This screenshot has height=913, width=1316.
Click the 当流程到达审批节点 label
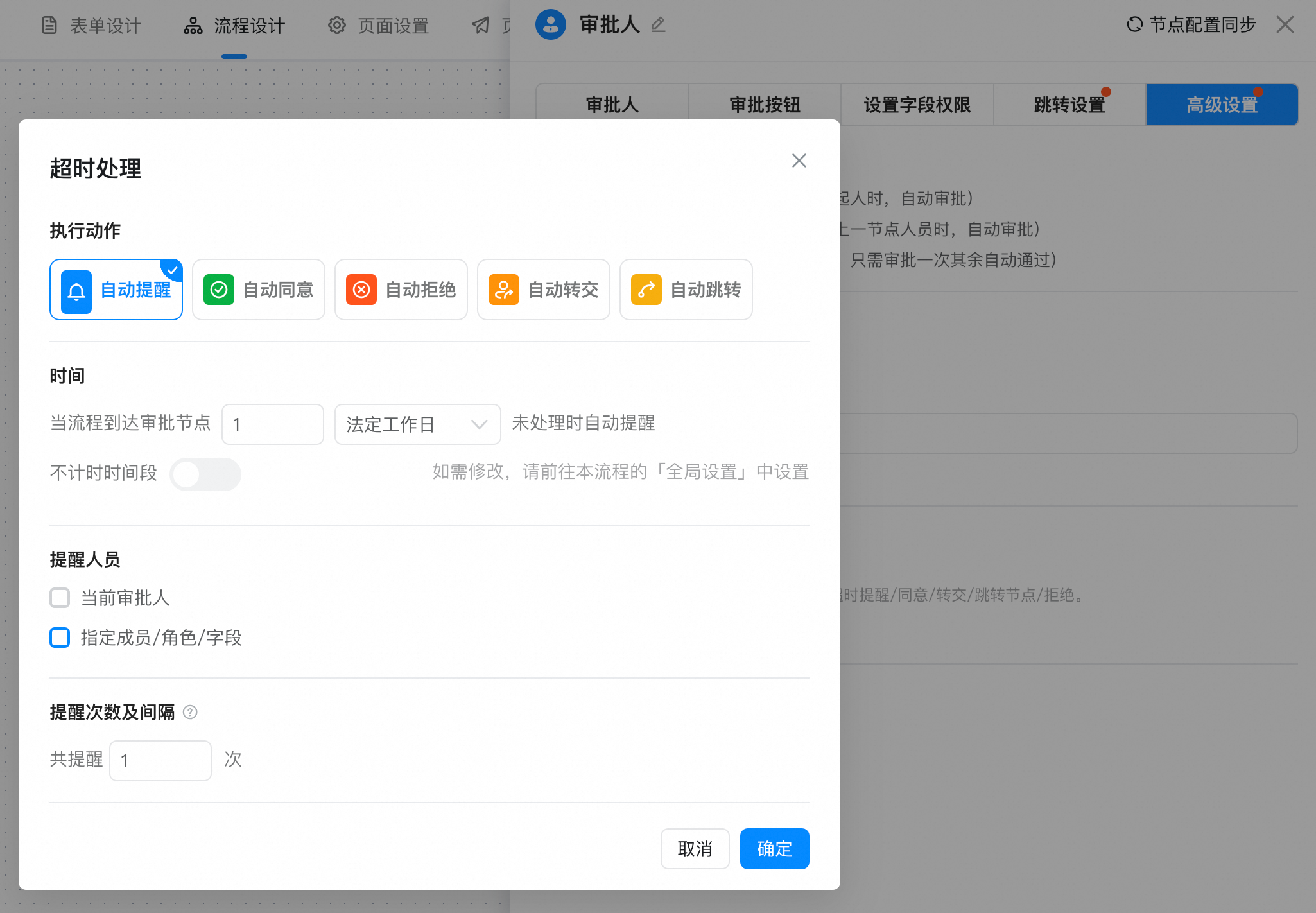pos(130,423)
